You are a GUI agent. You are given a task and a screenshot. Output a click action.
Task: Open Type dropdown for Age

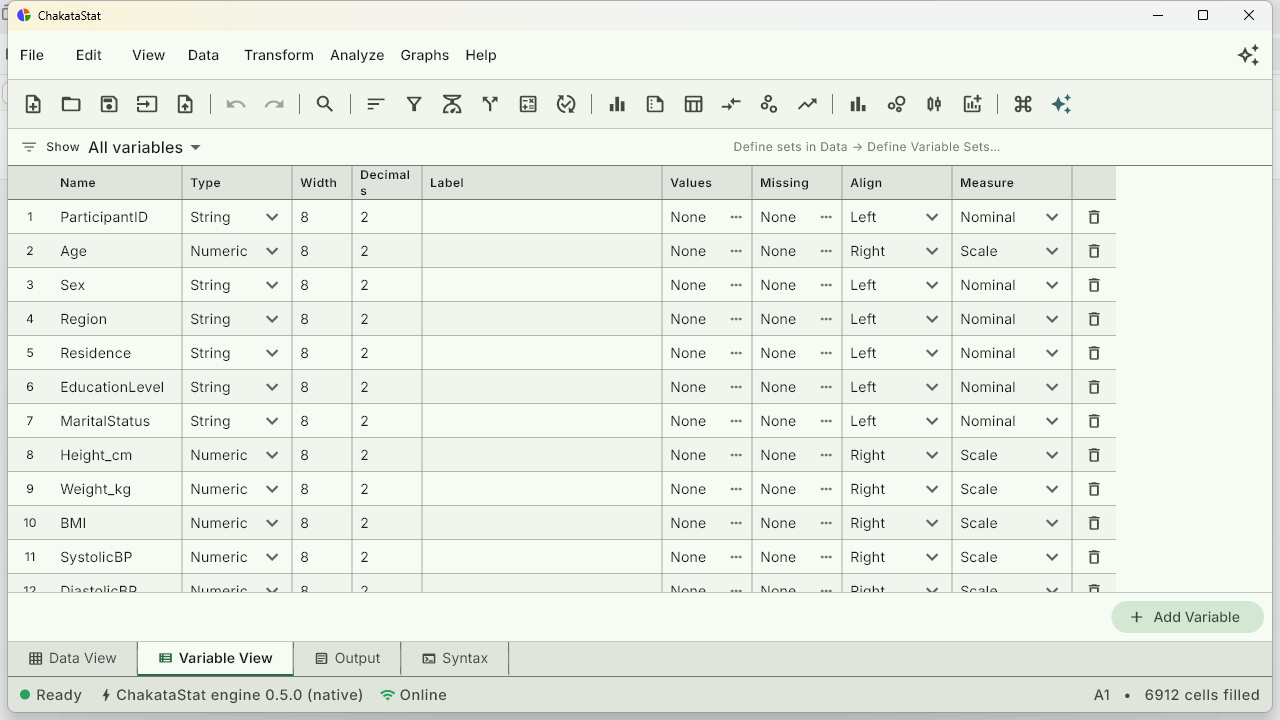[236, 251]
